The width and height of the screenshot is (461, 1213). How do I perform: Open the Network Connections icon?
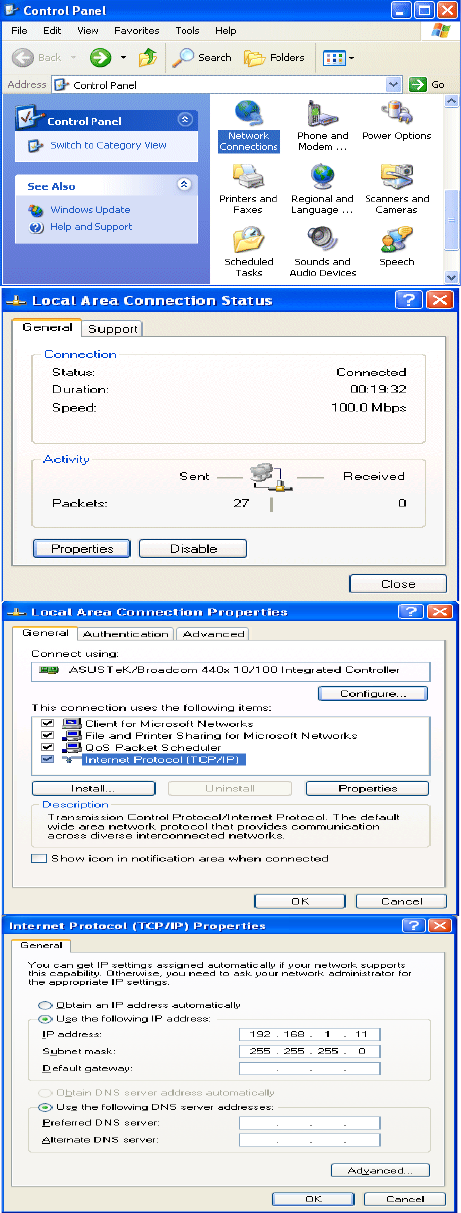click(248, 126)
